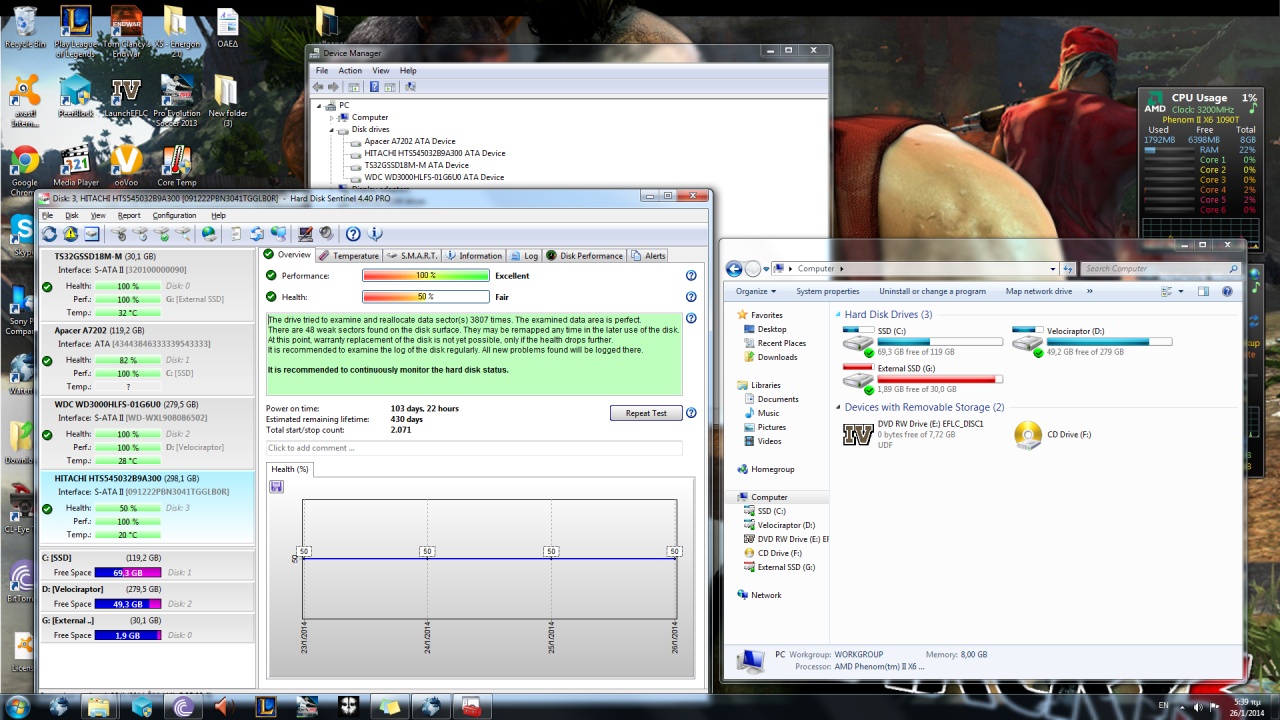Click the help icon next to Performance bar
The height and width of the screenshot is (720, 1280).
tap(691, 276)
